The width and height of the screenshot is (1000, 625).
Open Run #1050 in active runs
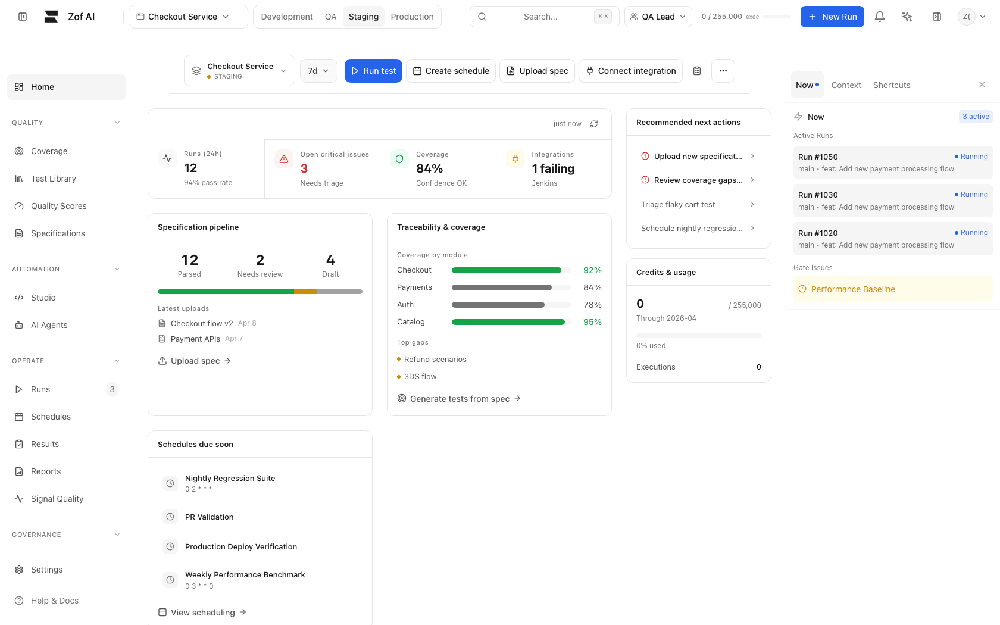tap(893, 163)
